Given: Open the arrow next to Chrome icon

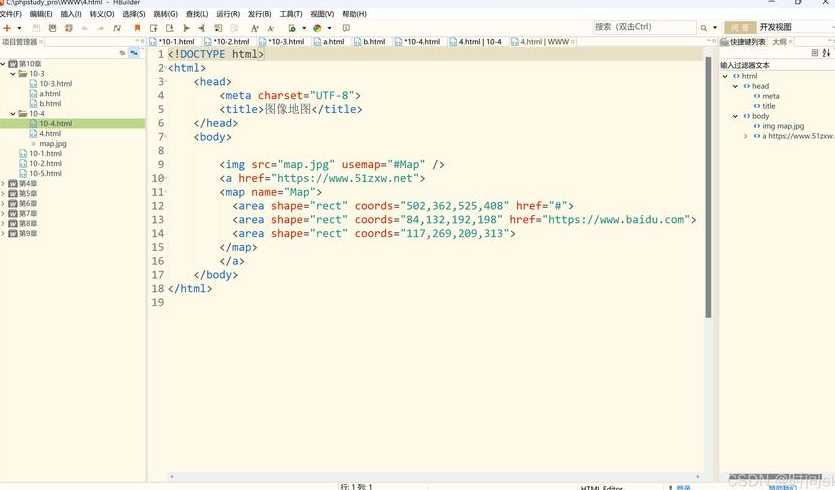Looking at the screenshot, I should point(329,28).
